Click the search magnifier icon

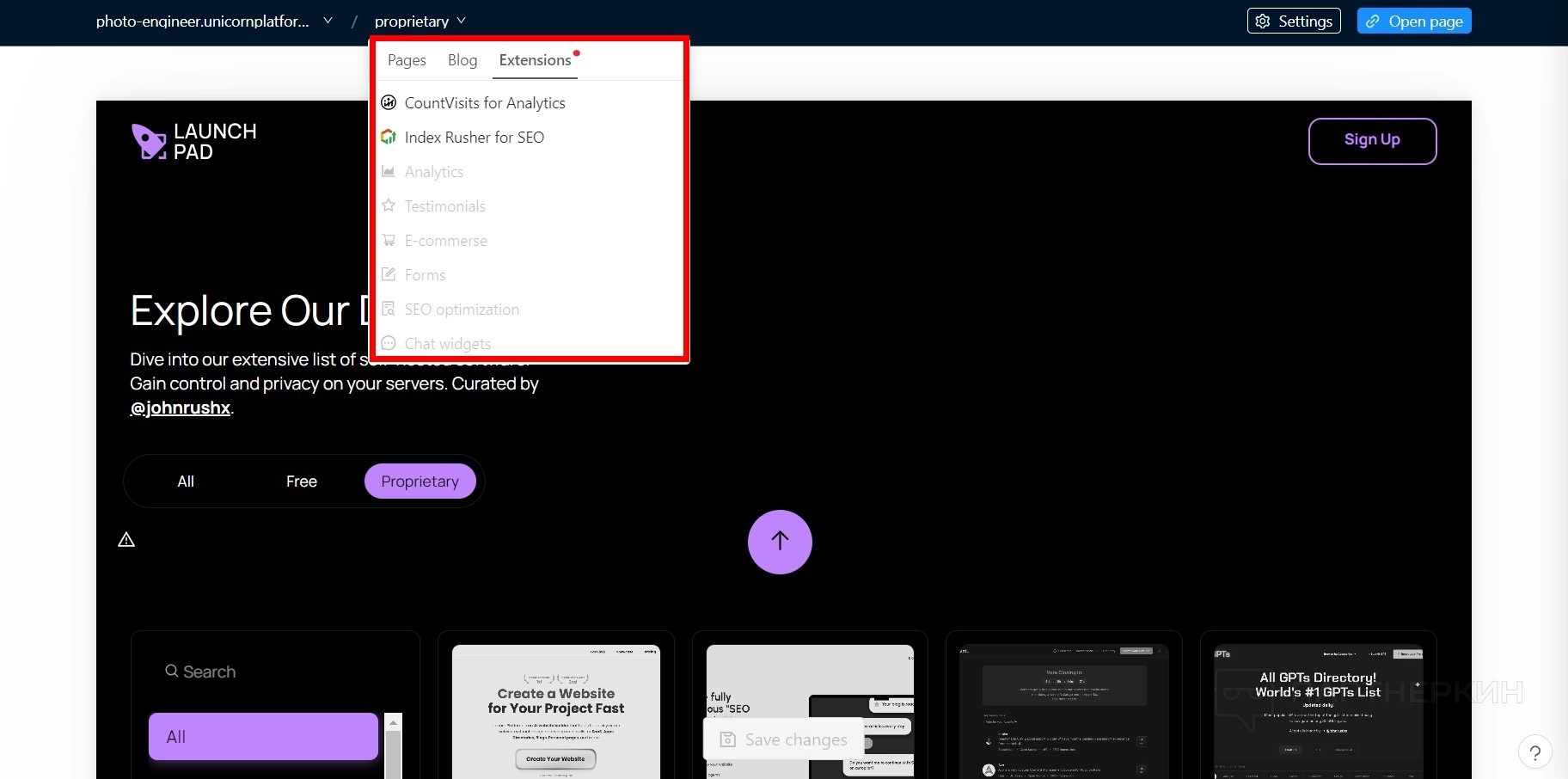pos(172,671)
